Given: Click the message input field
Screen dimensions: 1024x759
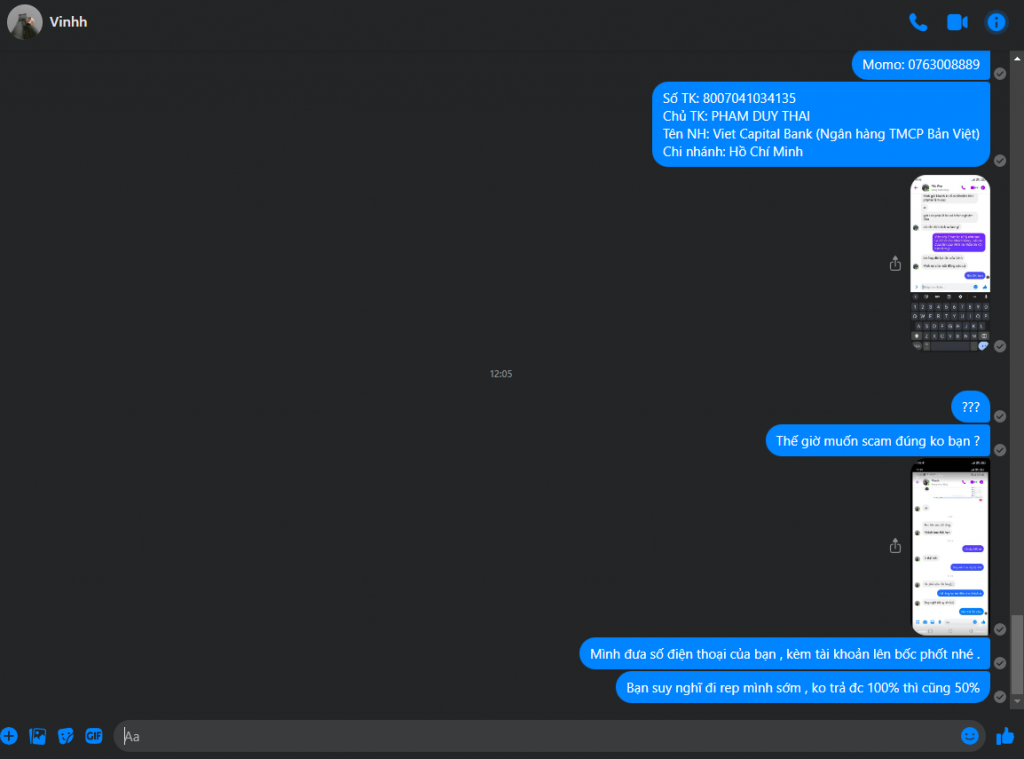Looking at the screenshot, I should pyautogui.click(x=539, y=736).
